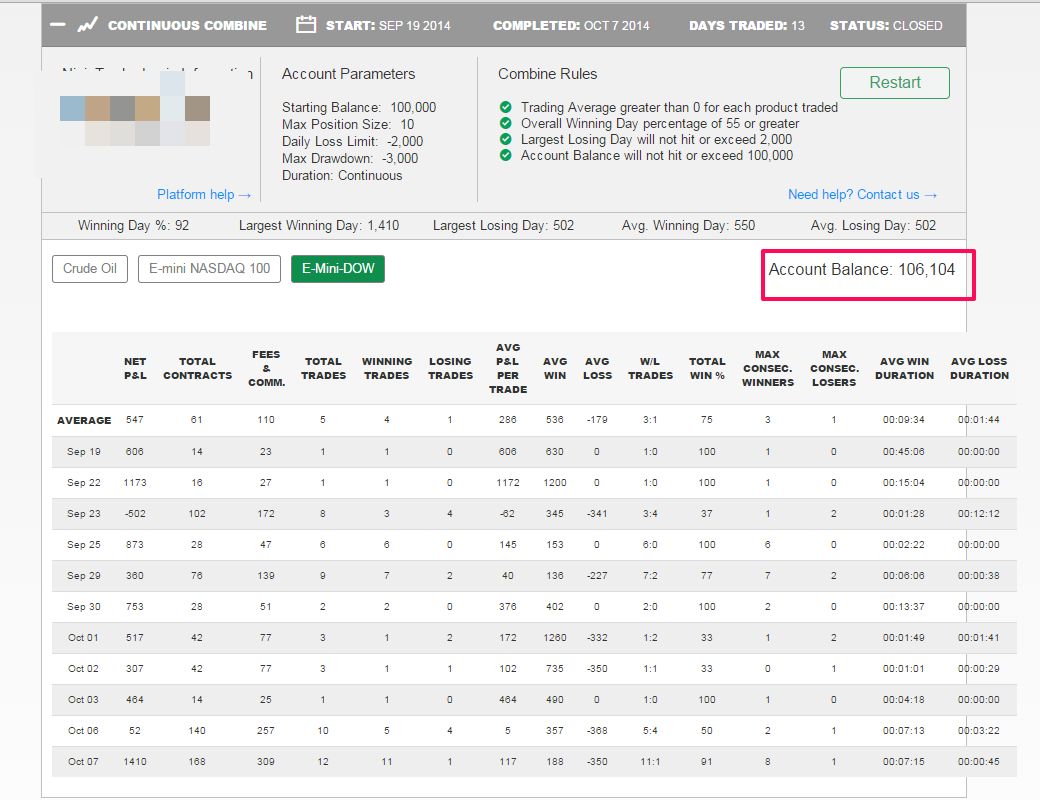Click the Winning Day %: 92 statistic
Image resolution: width=1040 pixels, height=800 pixels.
133,226
